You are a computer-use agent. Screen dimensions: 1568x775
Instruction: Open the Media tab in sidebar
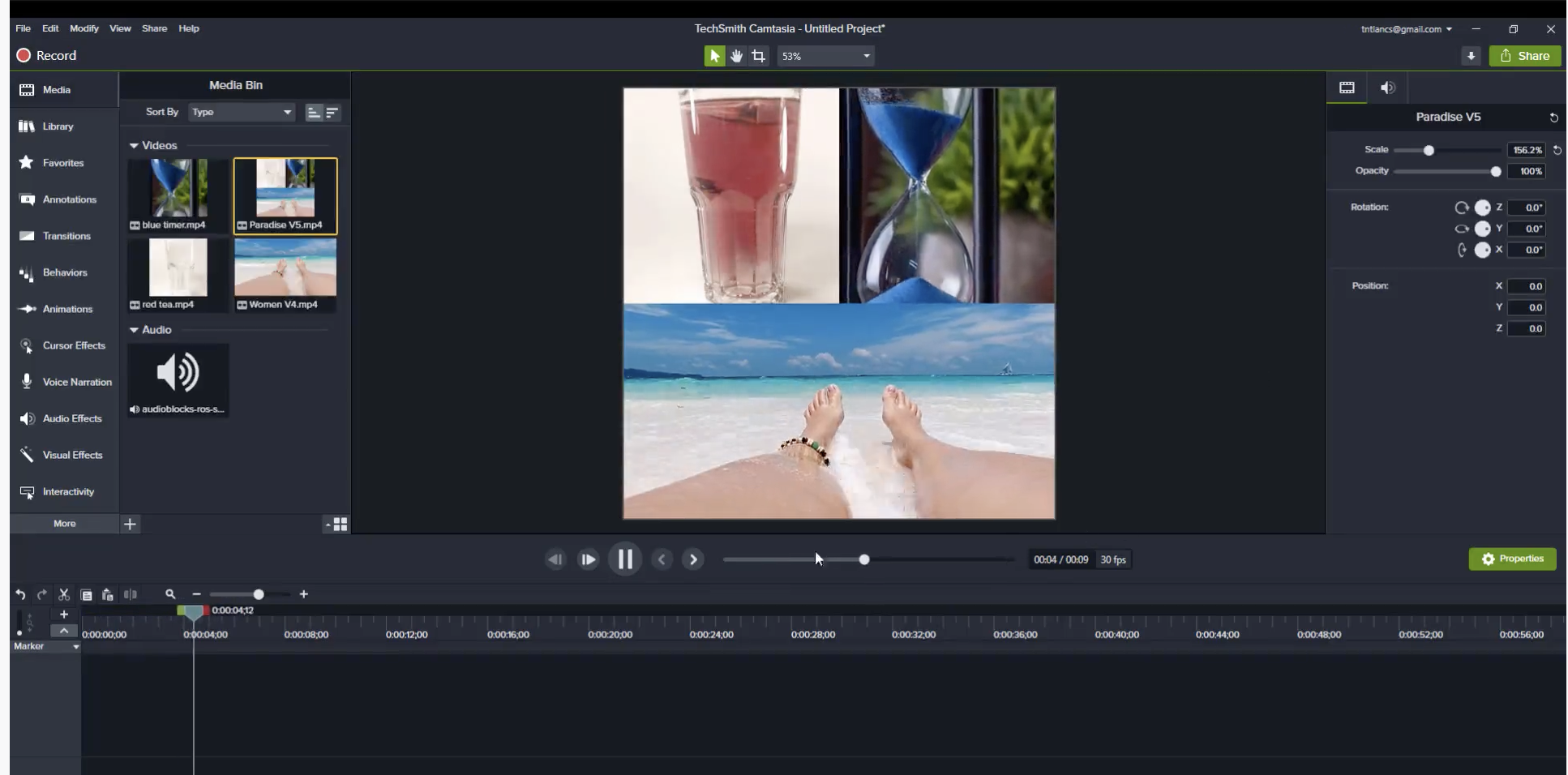64,90
